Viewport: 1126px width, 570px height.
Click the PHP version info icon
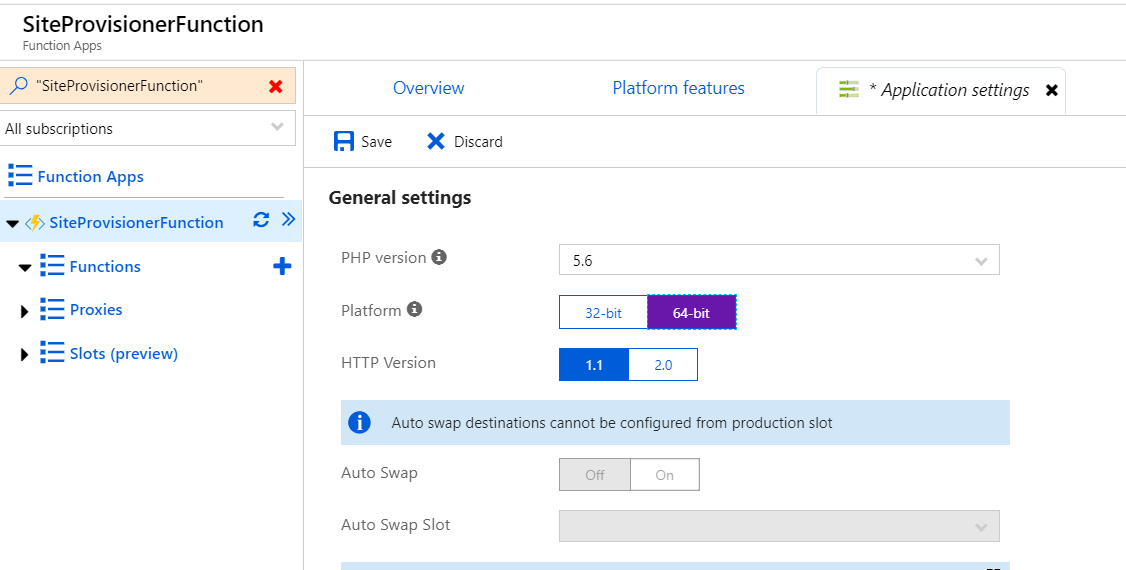(x=439, y=257)
